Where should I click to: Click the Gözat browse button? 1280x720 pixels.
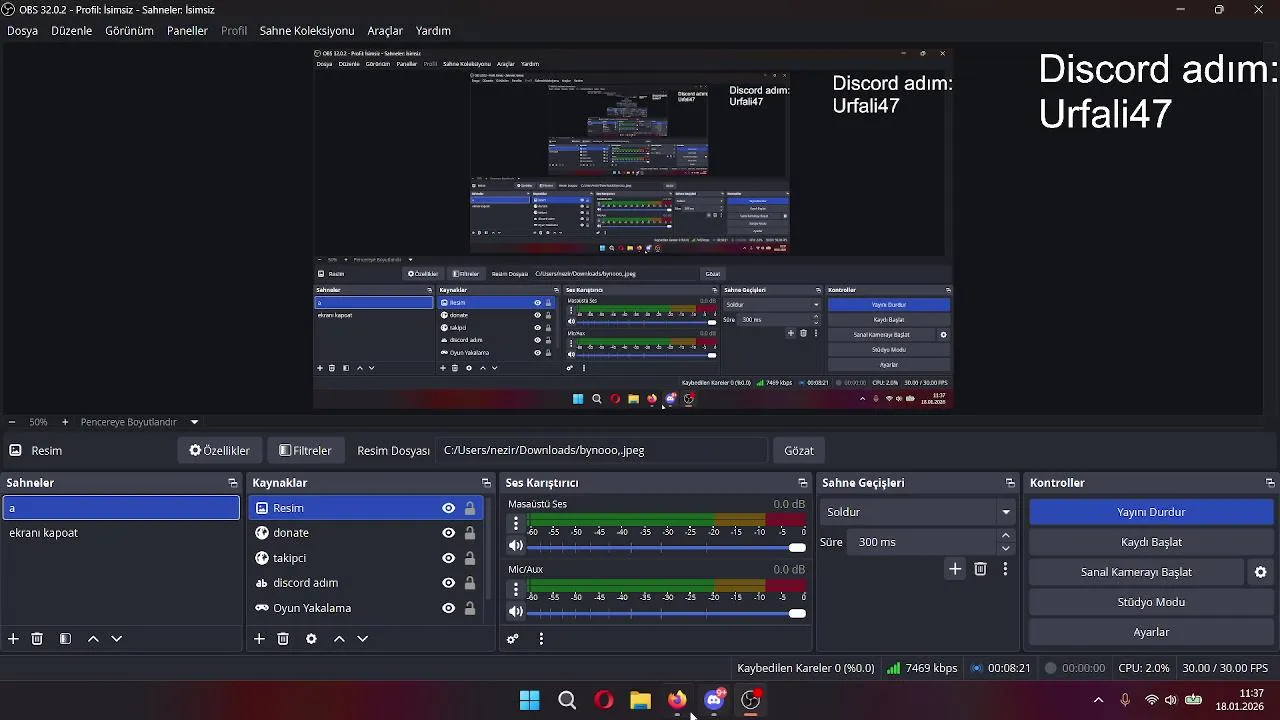[798, 450]
